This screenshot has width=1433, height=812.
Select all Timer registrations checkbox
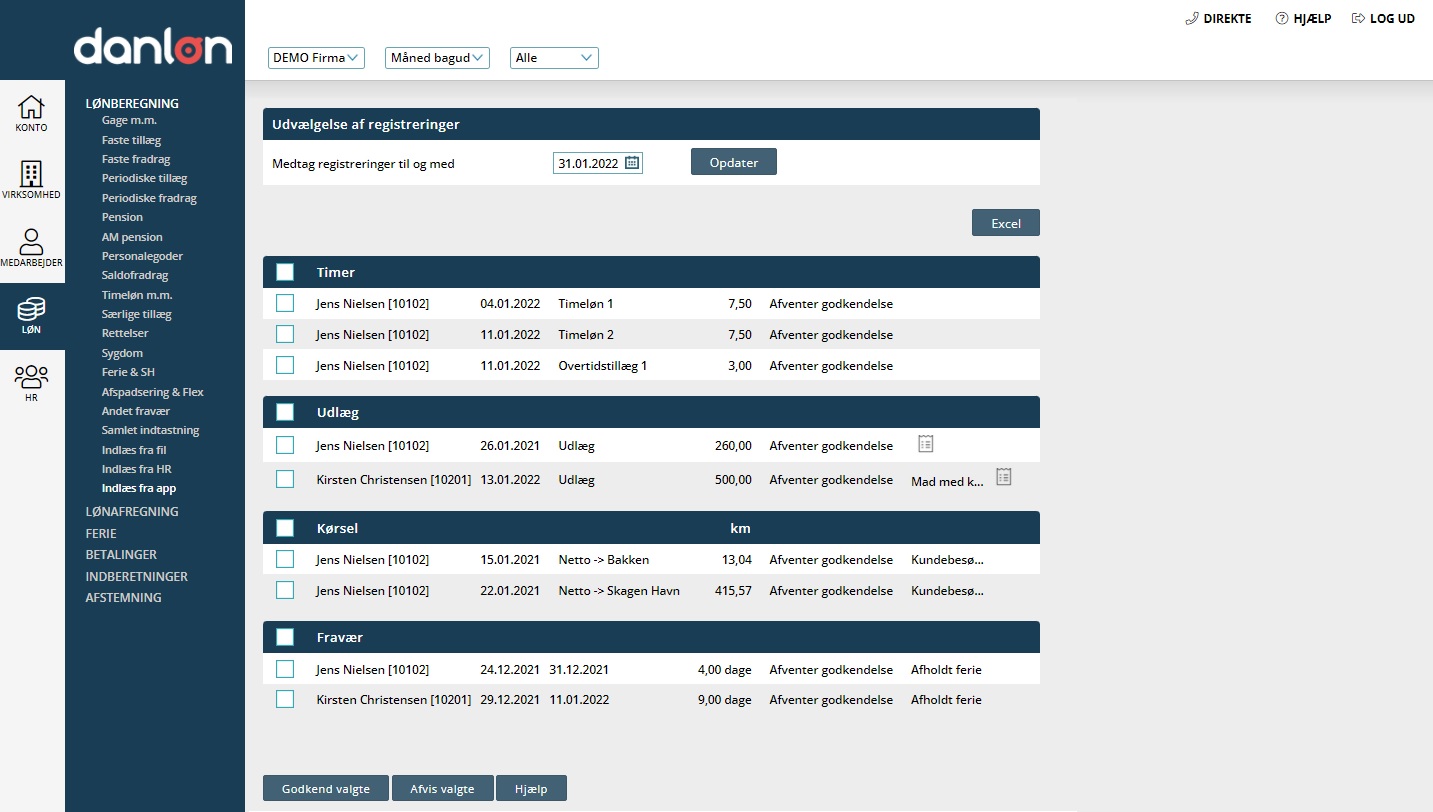point(285,272)
